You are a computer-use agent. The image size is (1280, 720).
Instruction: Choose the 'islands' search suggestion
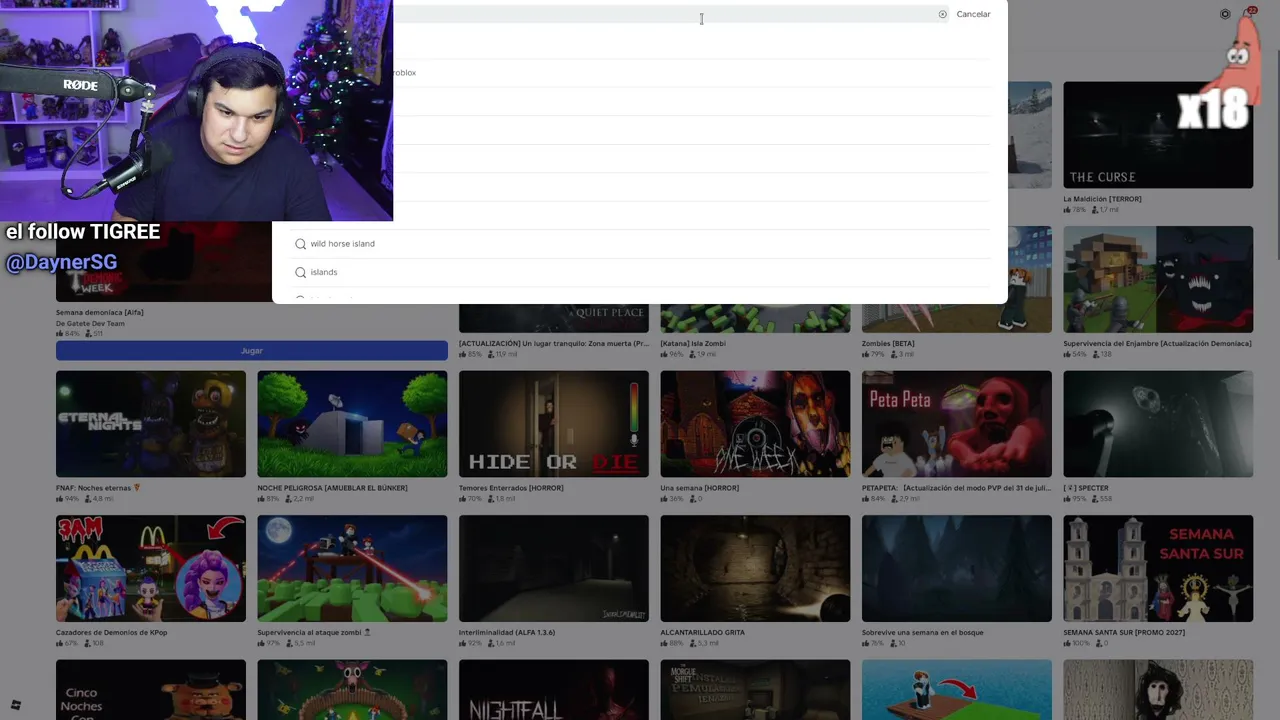click(x=640, y=272)
